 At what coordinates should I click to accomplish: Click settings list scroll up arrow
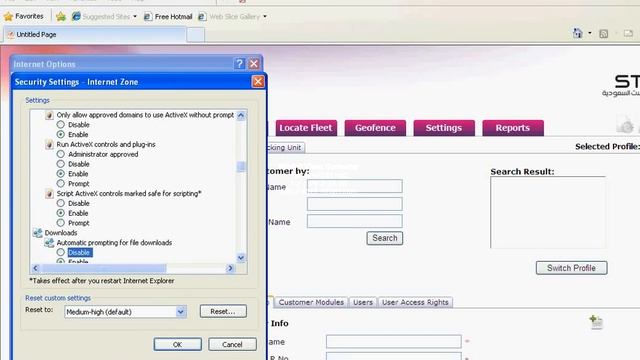(241, 116)
